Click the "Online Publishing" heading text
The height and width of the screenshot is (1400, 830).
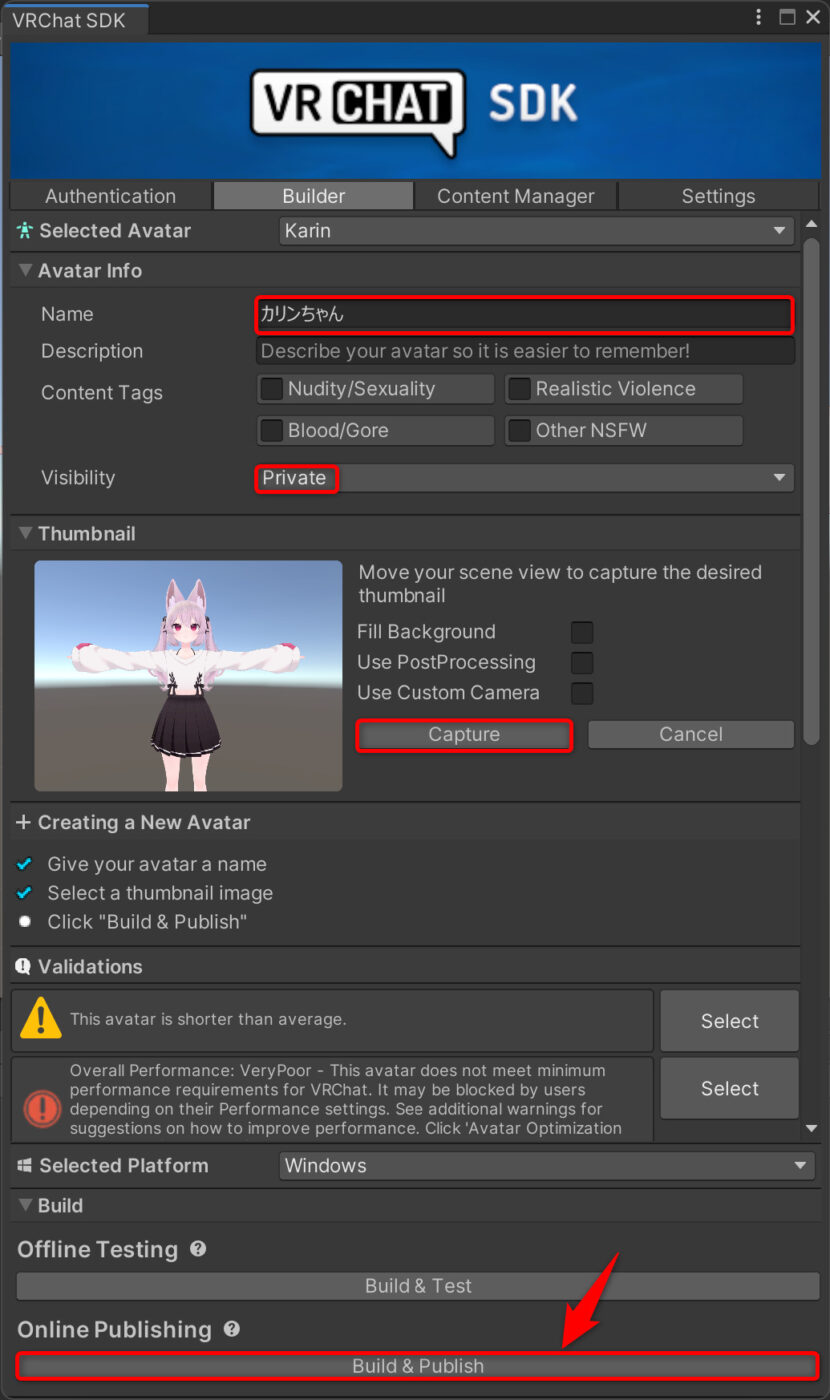tap(114, 1330)
